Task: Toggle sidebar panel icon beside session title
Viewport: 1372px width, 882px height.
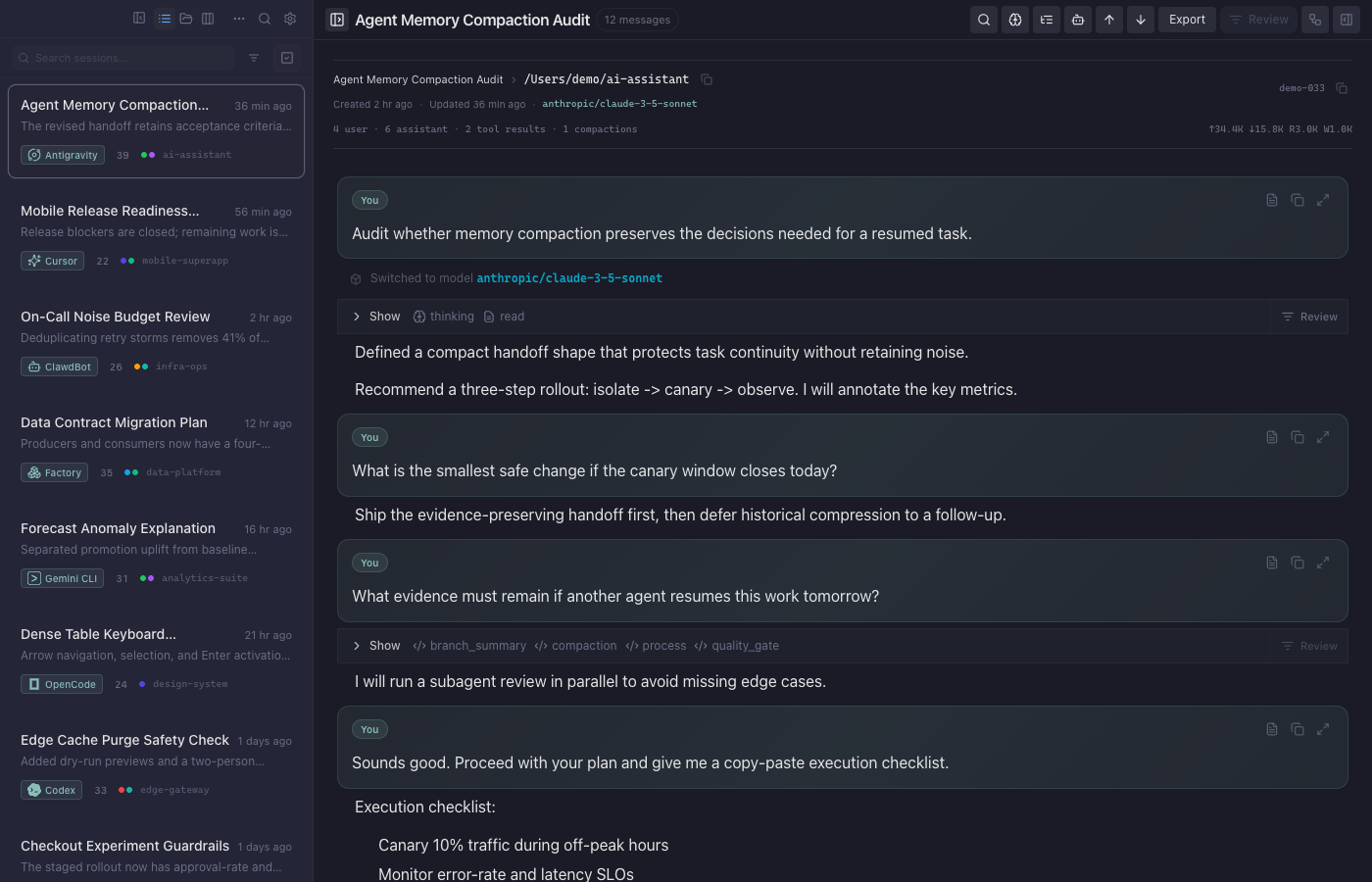Action: (x=337, y=20)
